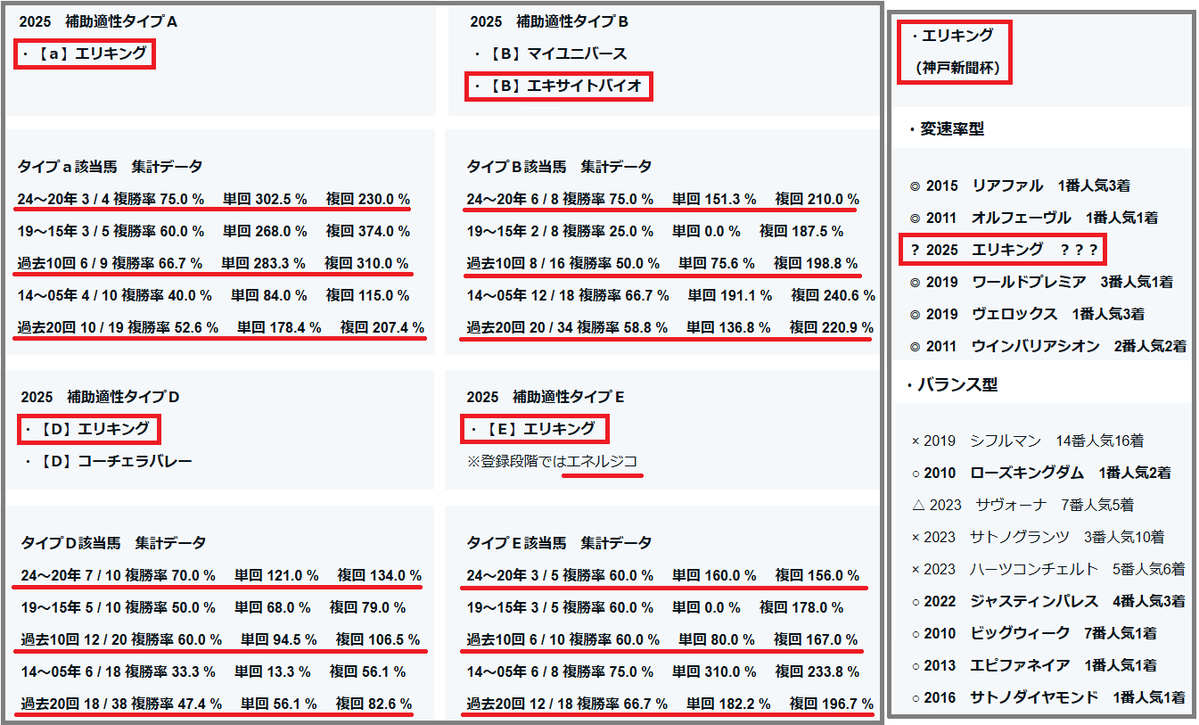1199x725 pixels.
Task: Click the ・バランス型 section heading
Action: [953, 385]
